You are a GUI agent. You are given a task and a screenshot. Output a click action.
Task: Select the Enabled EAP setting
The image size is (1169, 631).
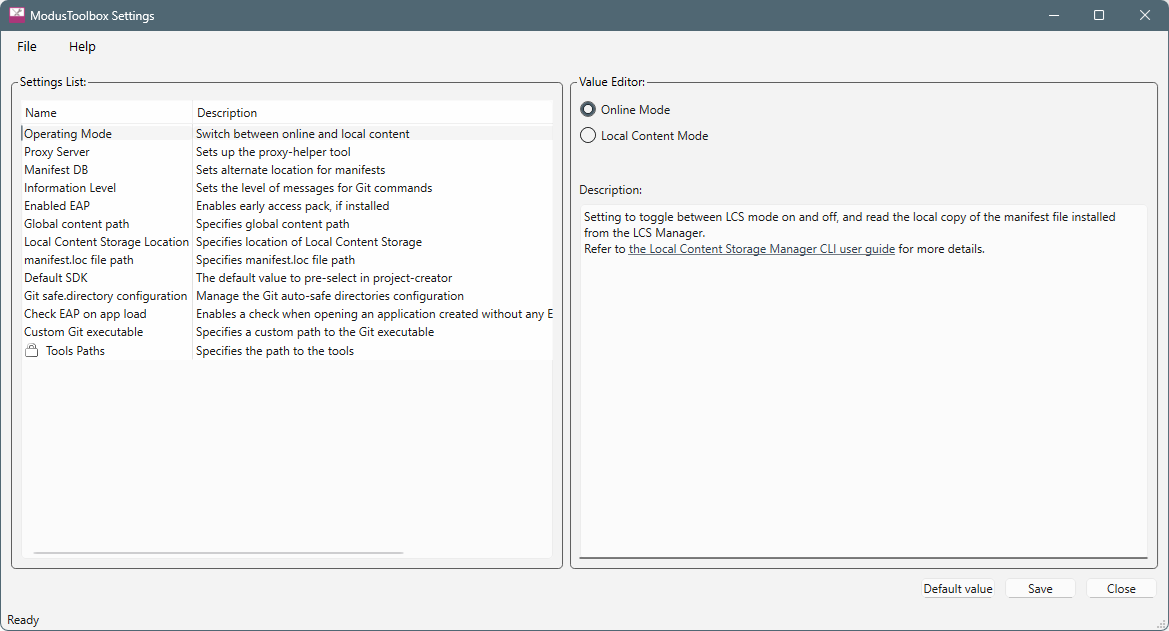click(x=57, y=206)
